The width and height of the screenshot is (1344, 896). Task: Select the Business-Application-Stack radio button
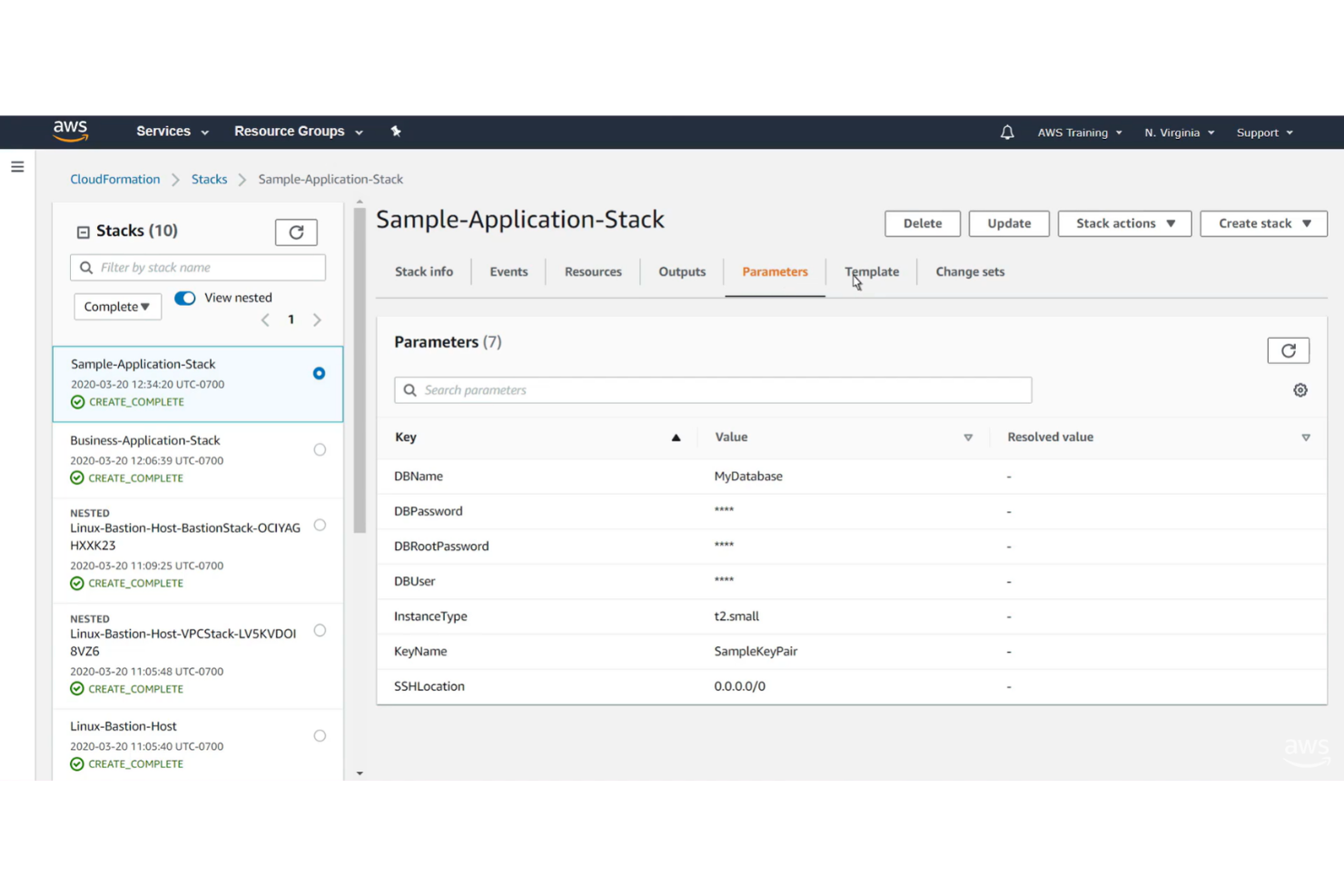320,448
